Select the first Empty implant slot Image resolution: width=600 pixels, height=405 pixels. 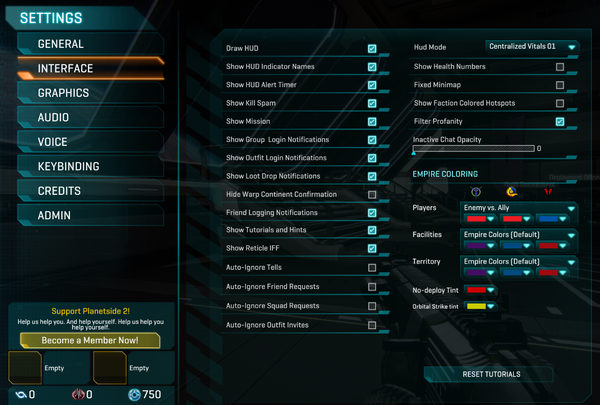25,367
